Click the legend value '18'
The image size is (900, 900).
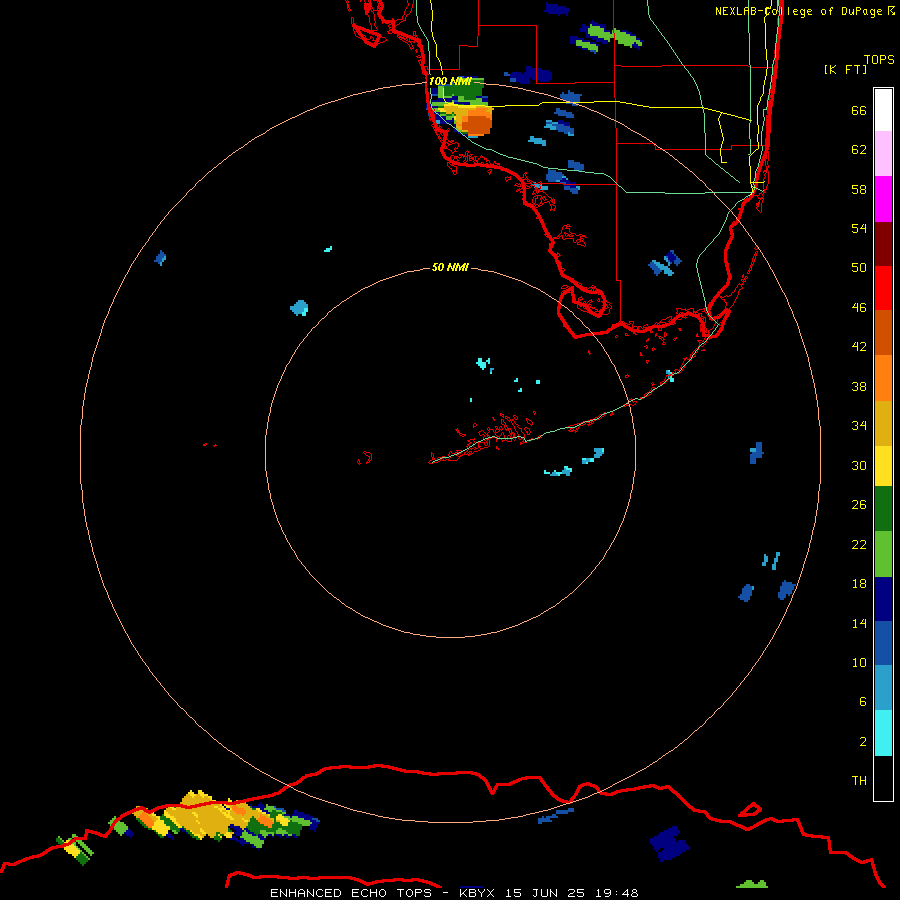(859, 584)
